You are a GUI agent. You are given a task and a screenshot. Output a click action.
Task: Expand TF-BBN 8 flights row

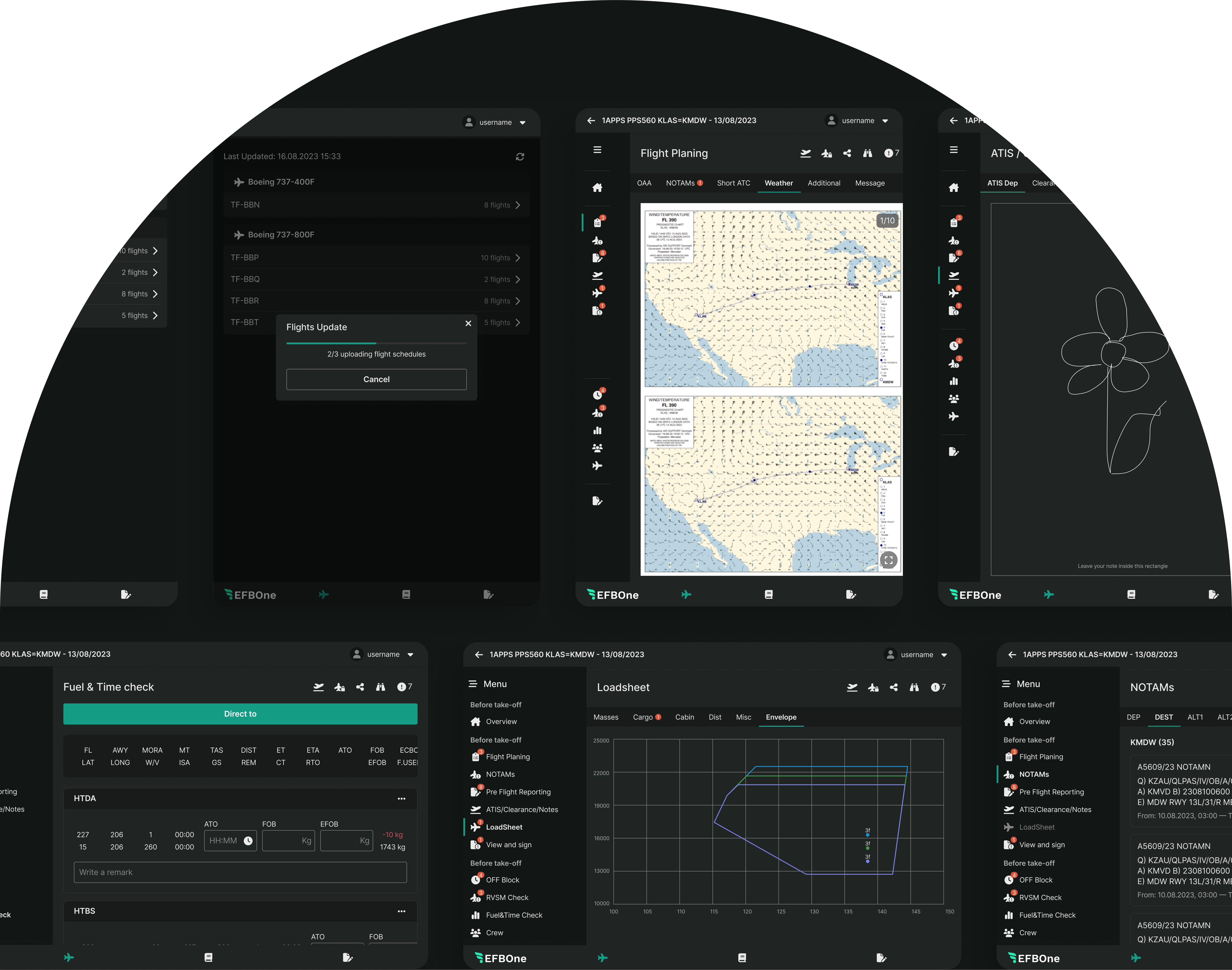point(376,205)
